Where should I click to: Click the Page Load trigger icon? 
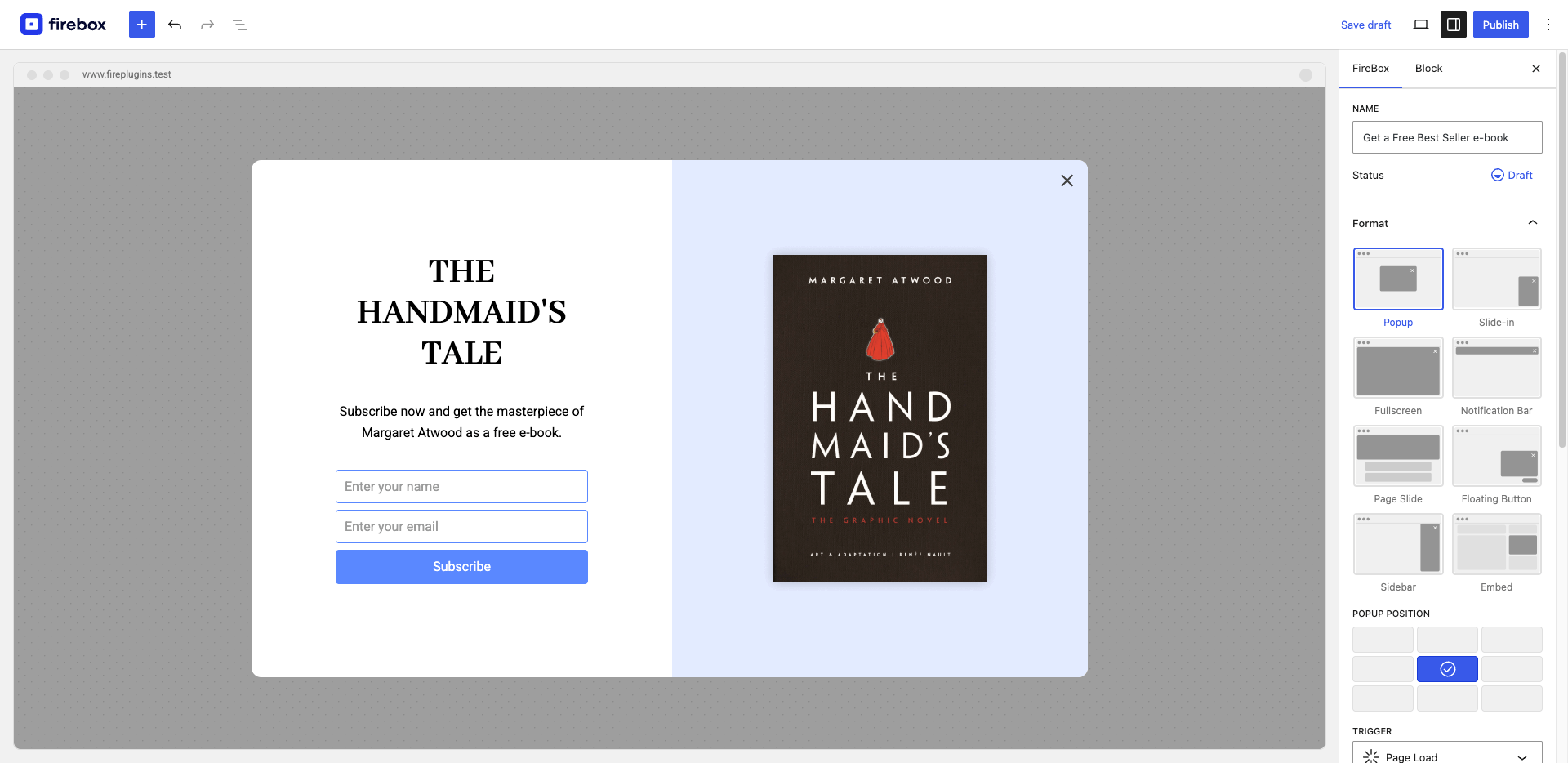coord(1371,757)
